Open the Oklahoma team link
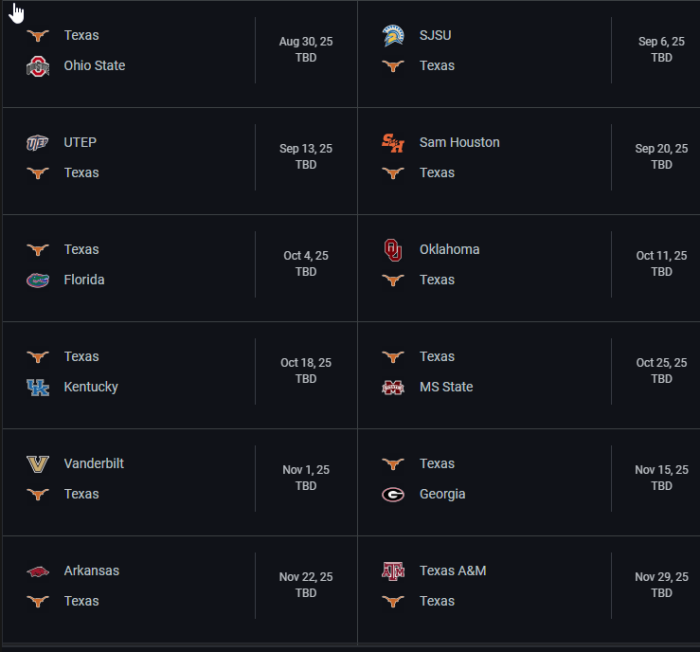The width and height of the screenshot is (700, 652). pos(450,249)
